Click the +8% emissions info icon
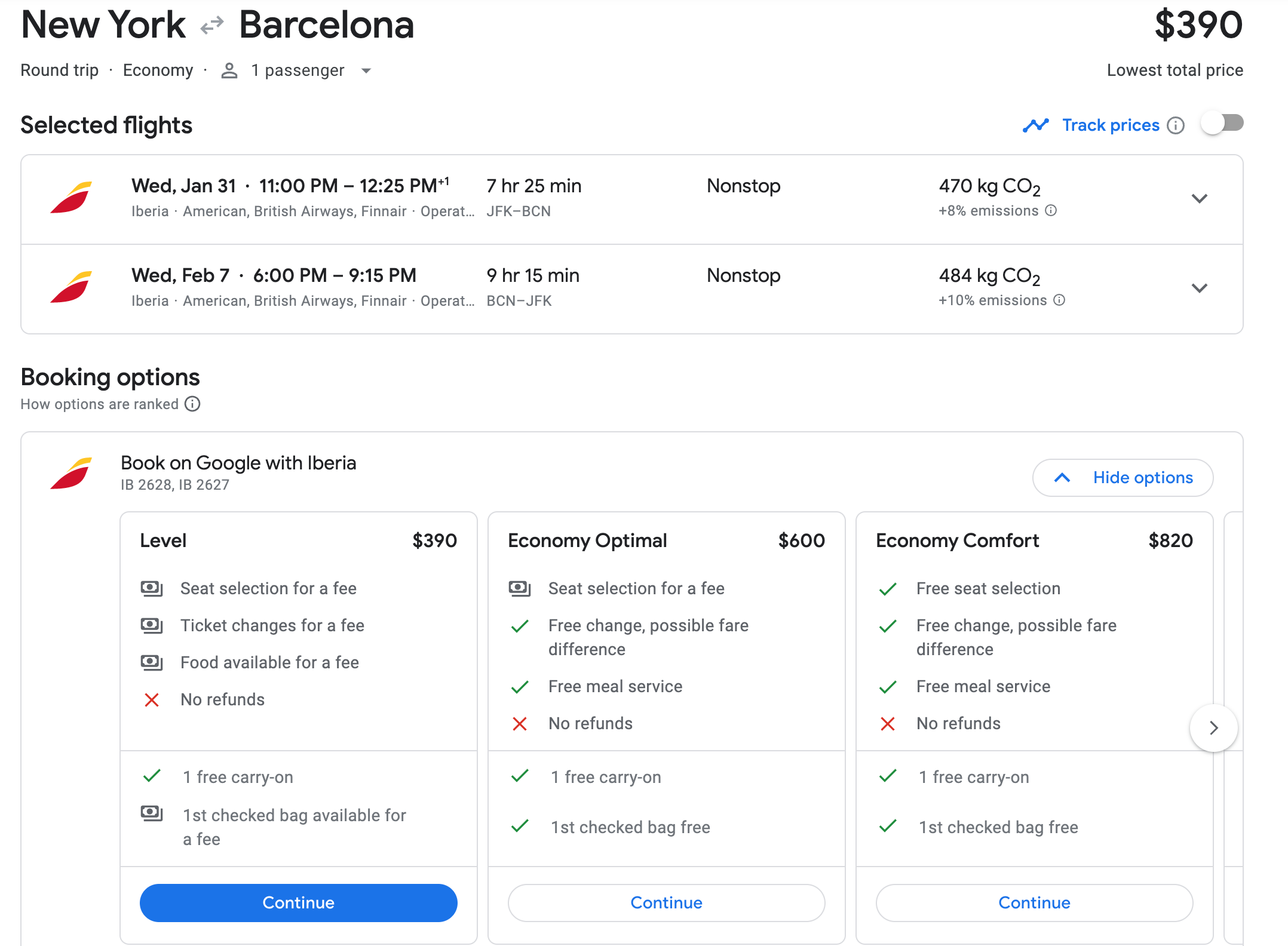This screenshot has height=946, width=1288. coord(1051,210)
